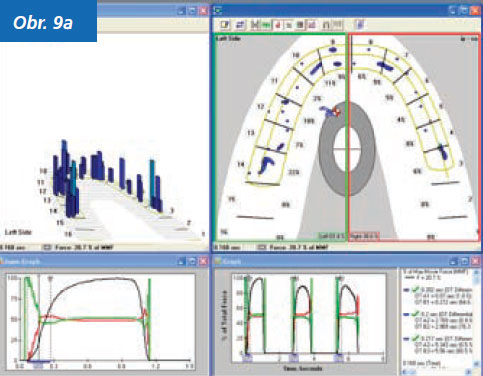Click tooth number 13 label in 2D arch
This screenshot has width=483, height=376.
coord(250,133)
